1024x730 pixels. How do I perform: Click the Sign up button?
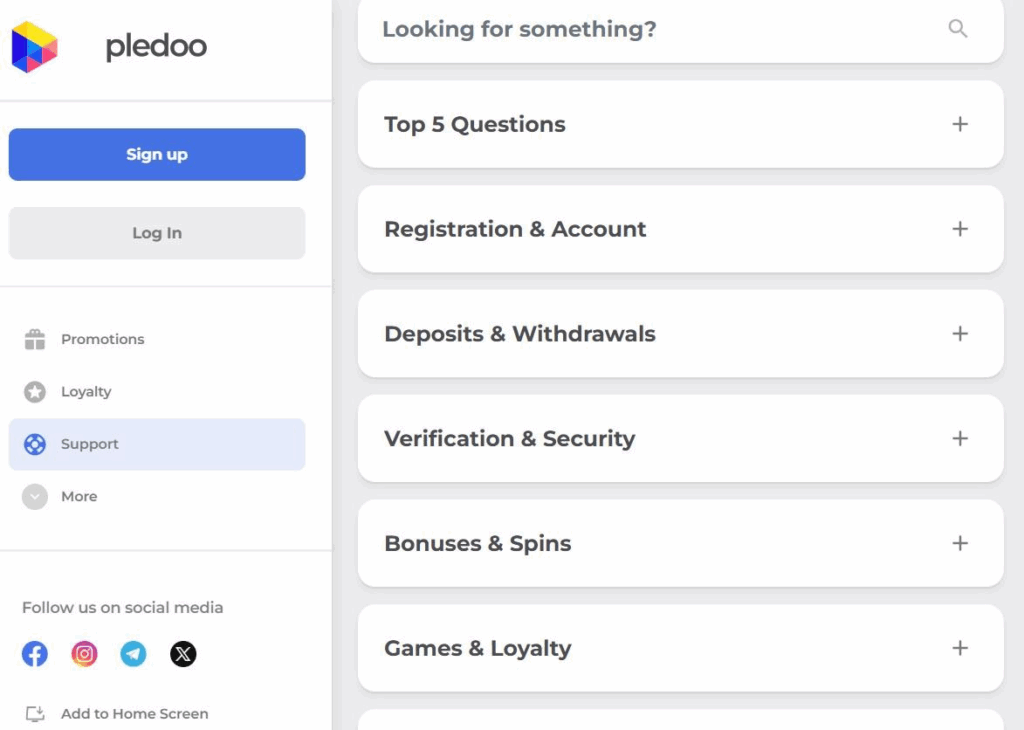tap(156, 154)
